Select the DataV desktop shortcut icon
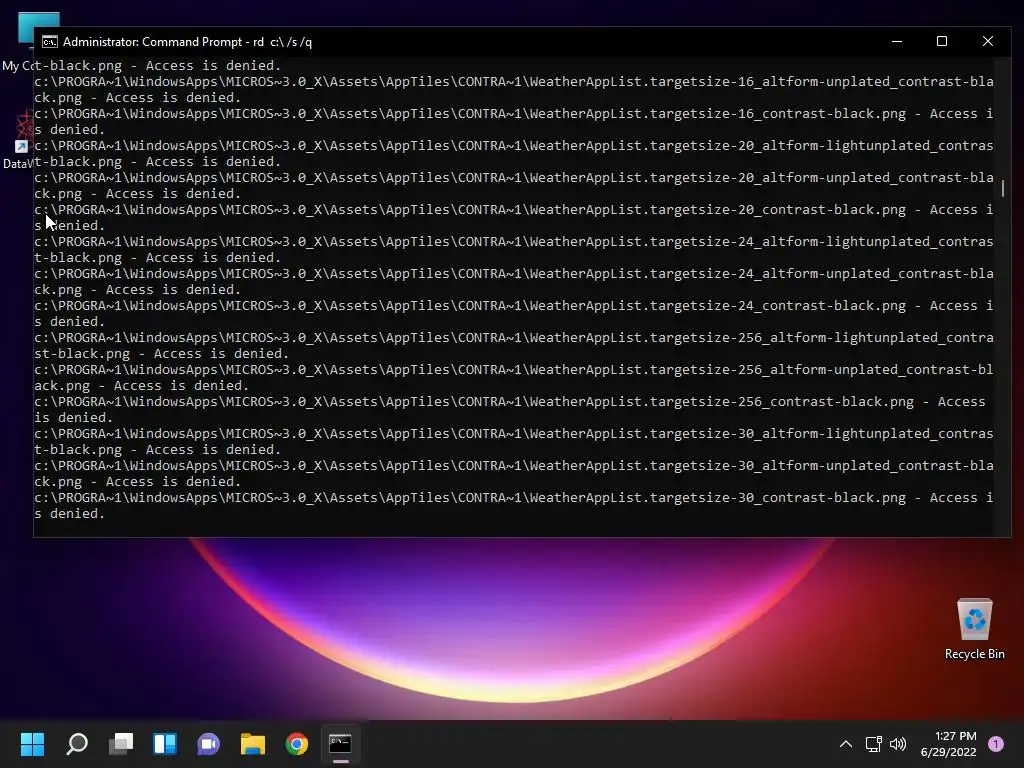 pyautogui.click(x=18, y=142)
